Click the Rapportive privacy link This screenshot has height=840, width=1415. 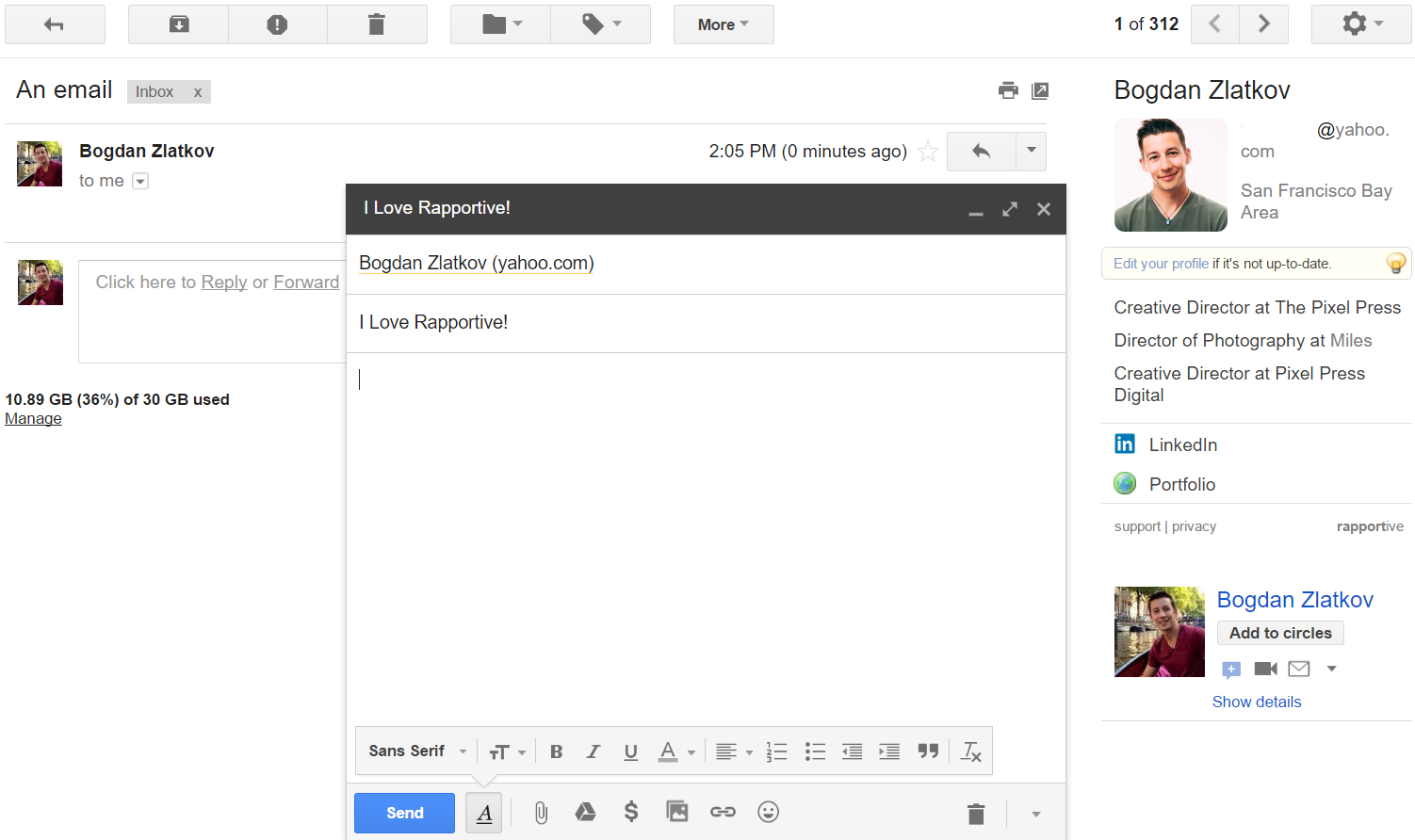[1194, 526]
